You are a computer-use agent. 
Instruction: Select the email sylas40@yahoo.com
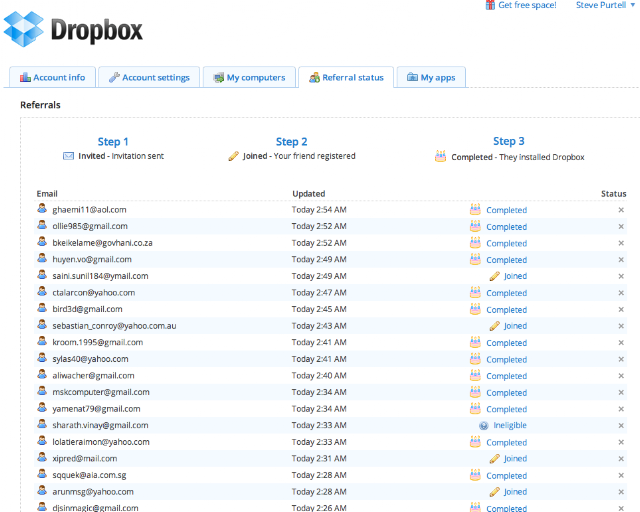tap(90, 359)
